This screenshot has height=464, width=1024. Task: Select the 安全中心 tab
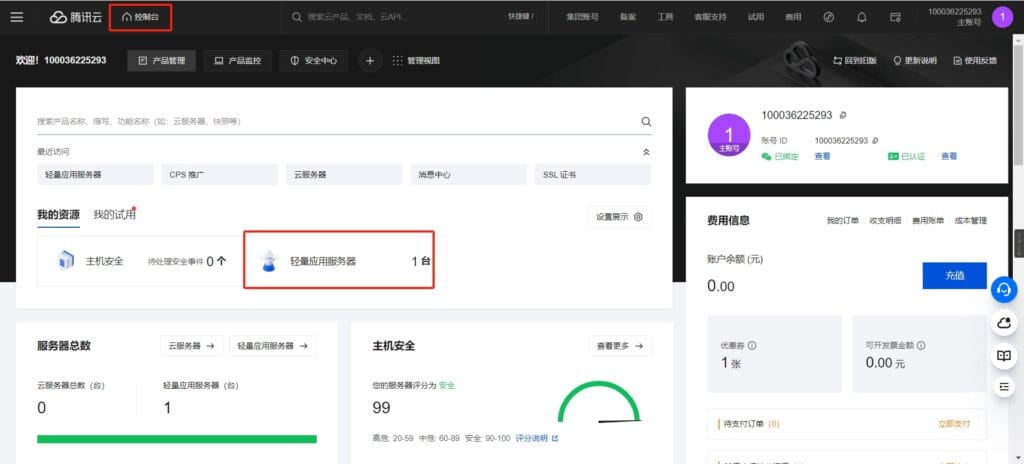pyautogui.click(x=313, y=61)
